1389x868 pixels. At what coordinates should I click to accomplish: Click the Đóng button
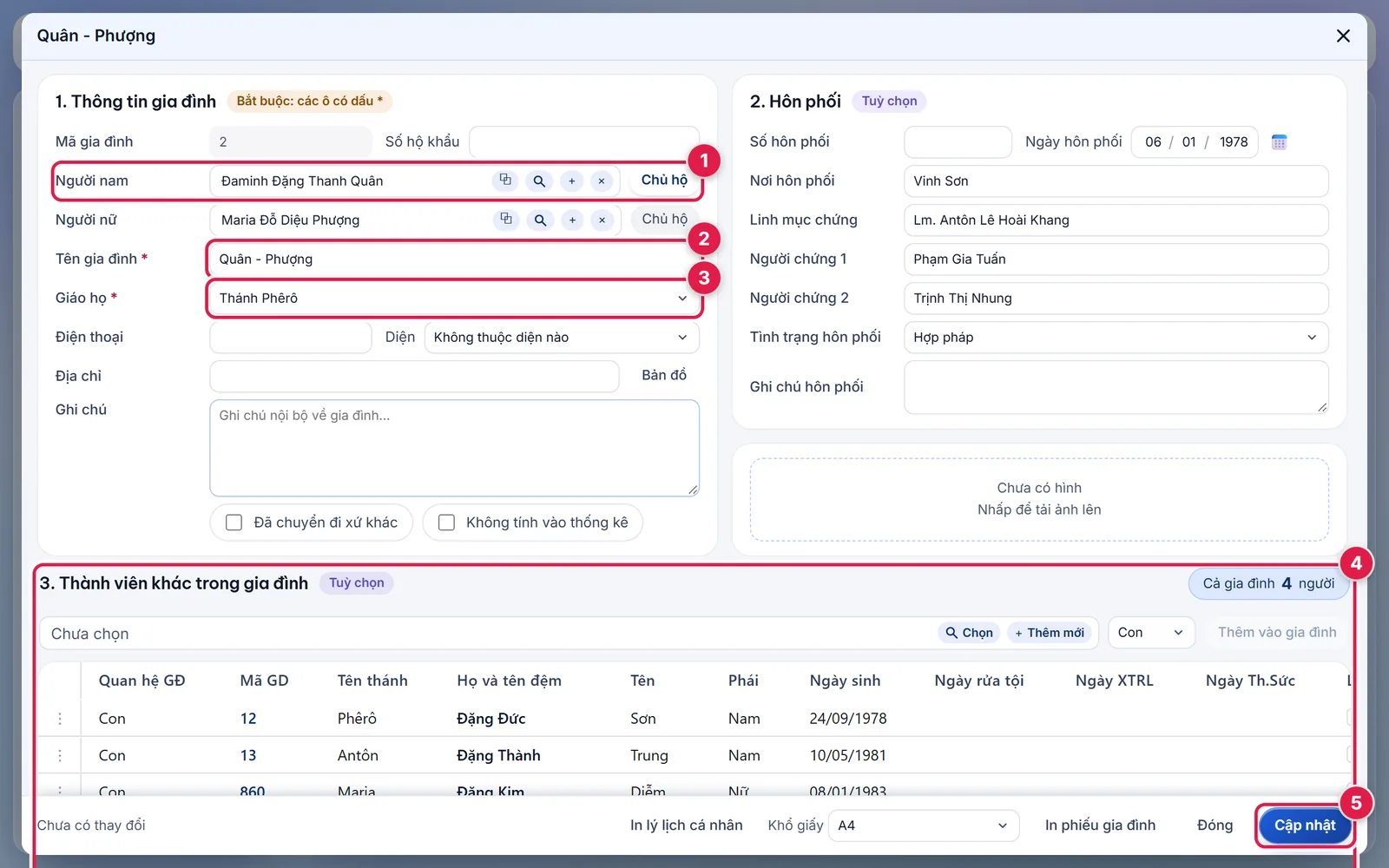(1215, 825)
